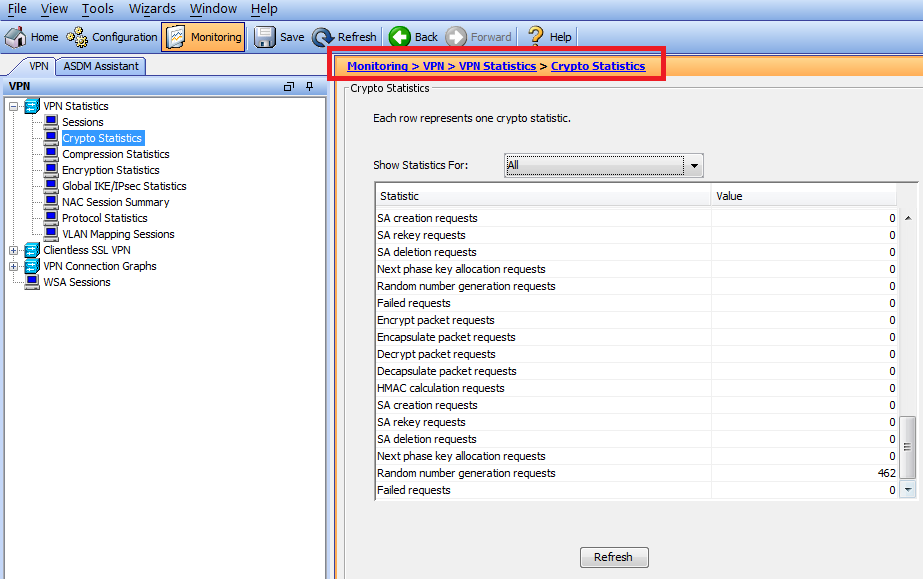Image resolution: width=923 pixels, height=579 pixels.
Task: Select Encryption Statistics in the tree
Action: (x=111, y=170)
